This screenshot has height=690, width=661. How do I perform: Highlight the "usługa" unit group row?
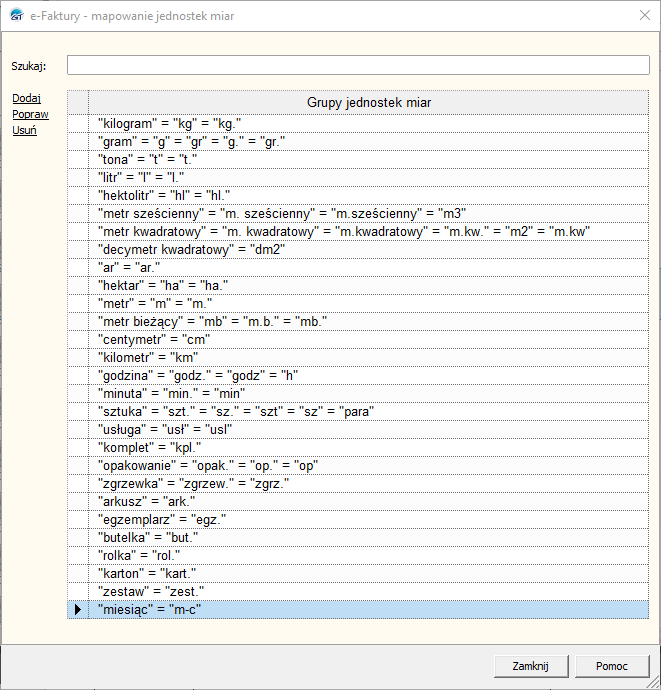(x=165, y=429)
